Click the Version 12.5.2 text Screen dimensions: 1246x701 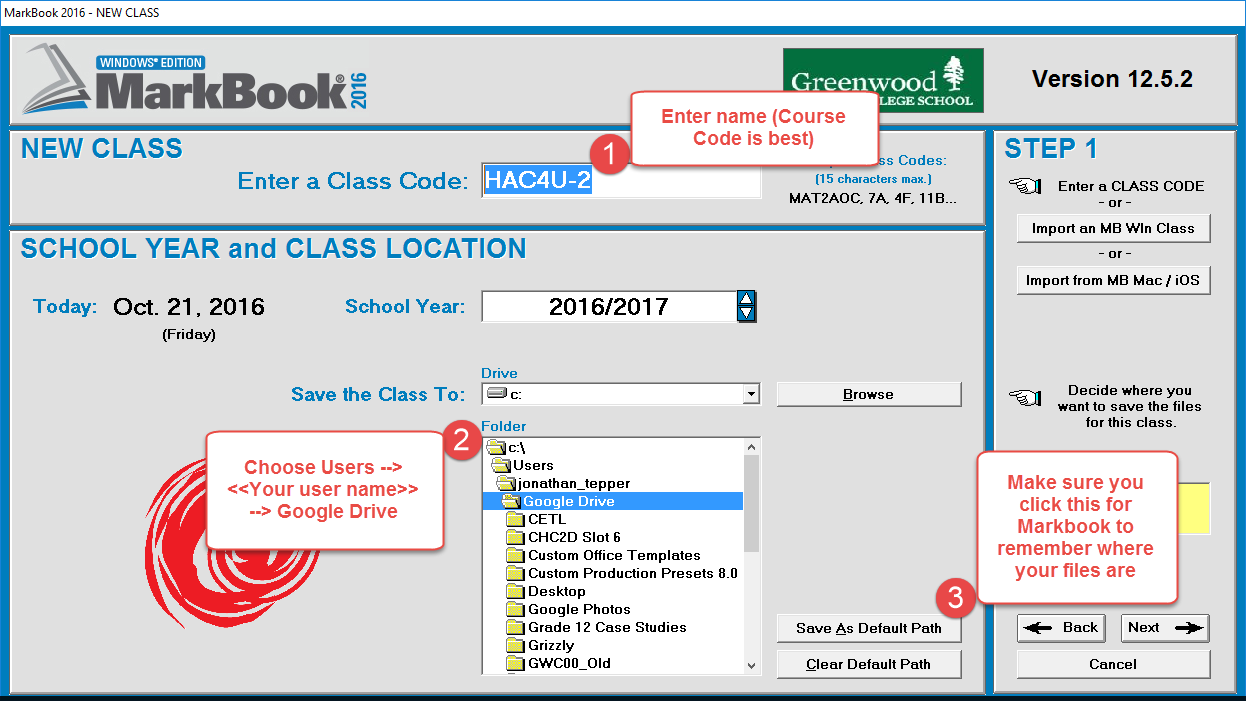click(1112, 79)
